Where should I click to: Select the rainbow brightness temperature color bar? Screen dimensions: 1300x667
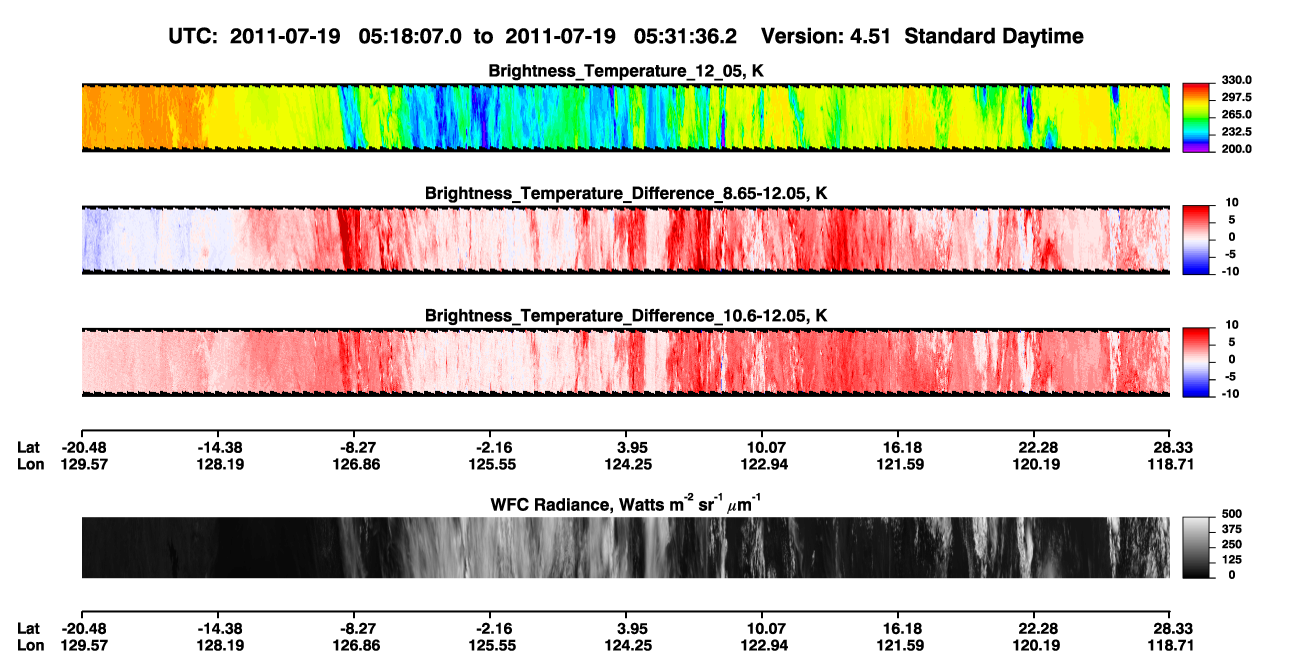pos(1196,117)
